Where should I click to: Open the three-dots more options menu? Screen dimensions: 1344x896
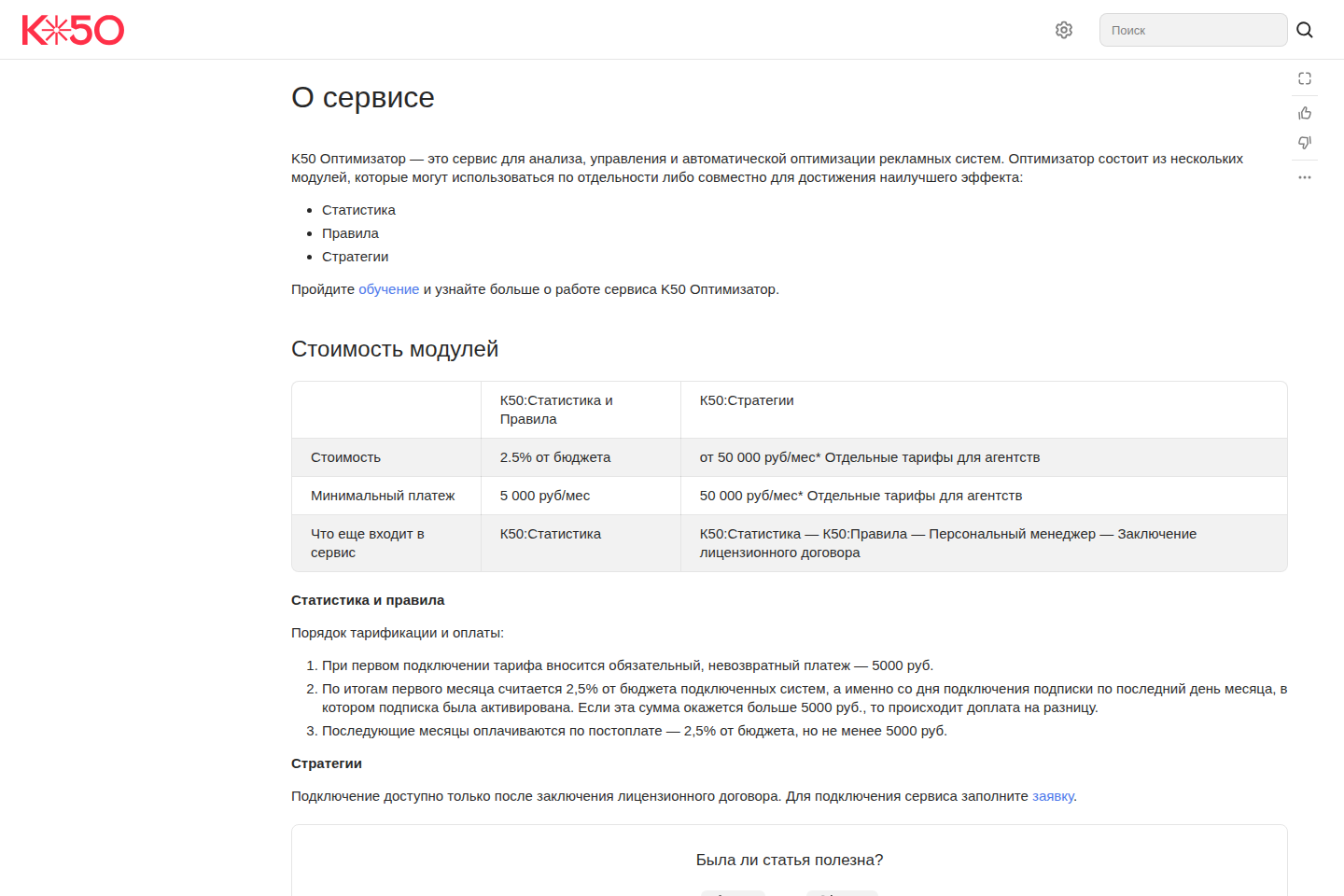(1305, 177)
